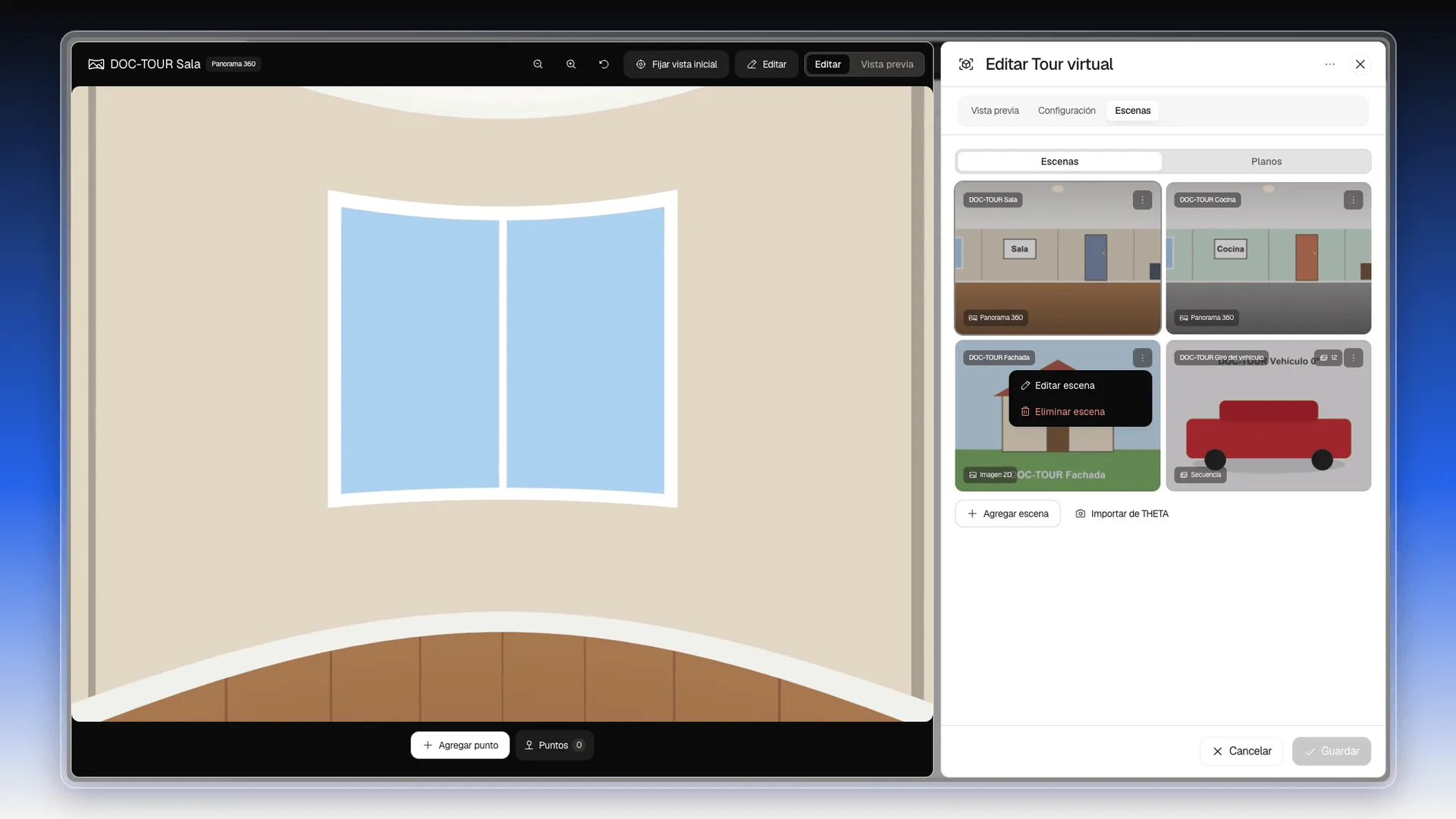Switch to the Planos segment

1266,162
